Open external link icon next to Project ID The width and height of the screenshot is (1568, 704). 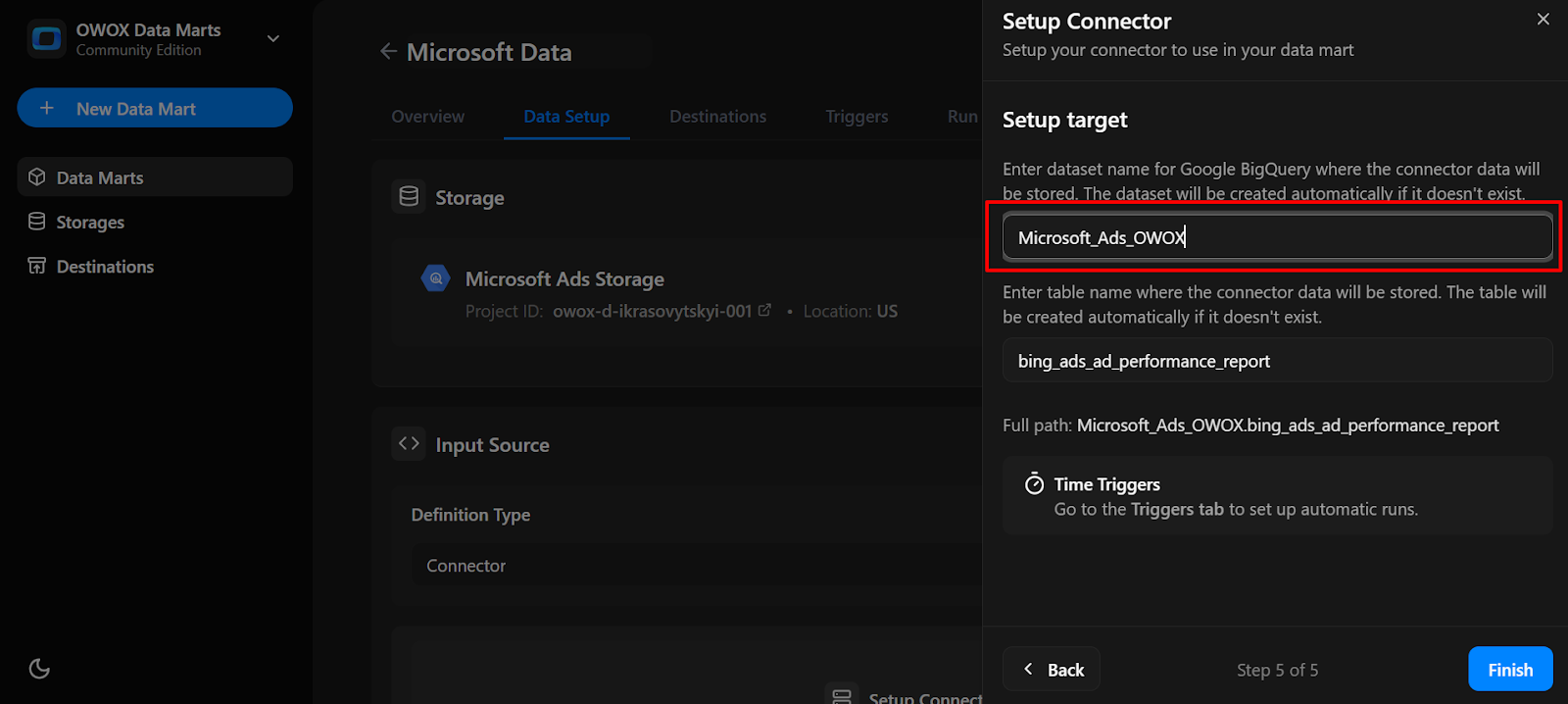(764, 311)
